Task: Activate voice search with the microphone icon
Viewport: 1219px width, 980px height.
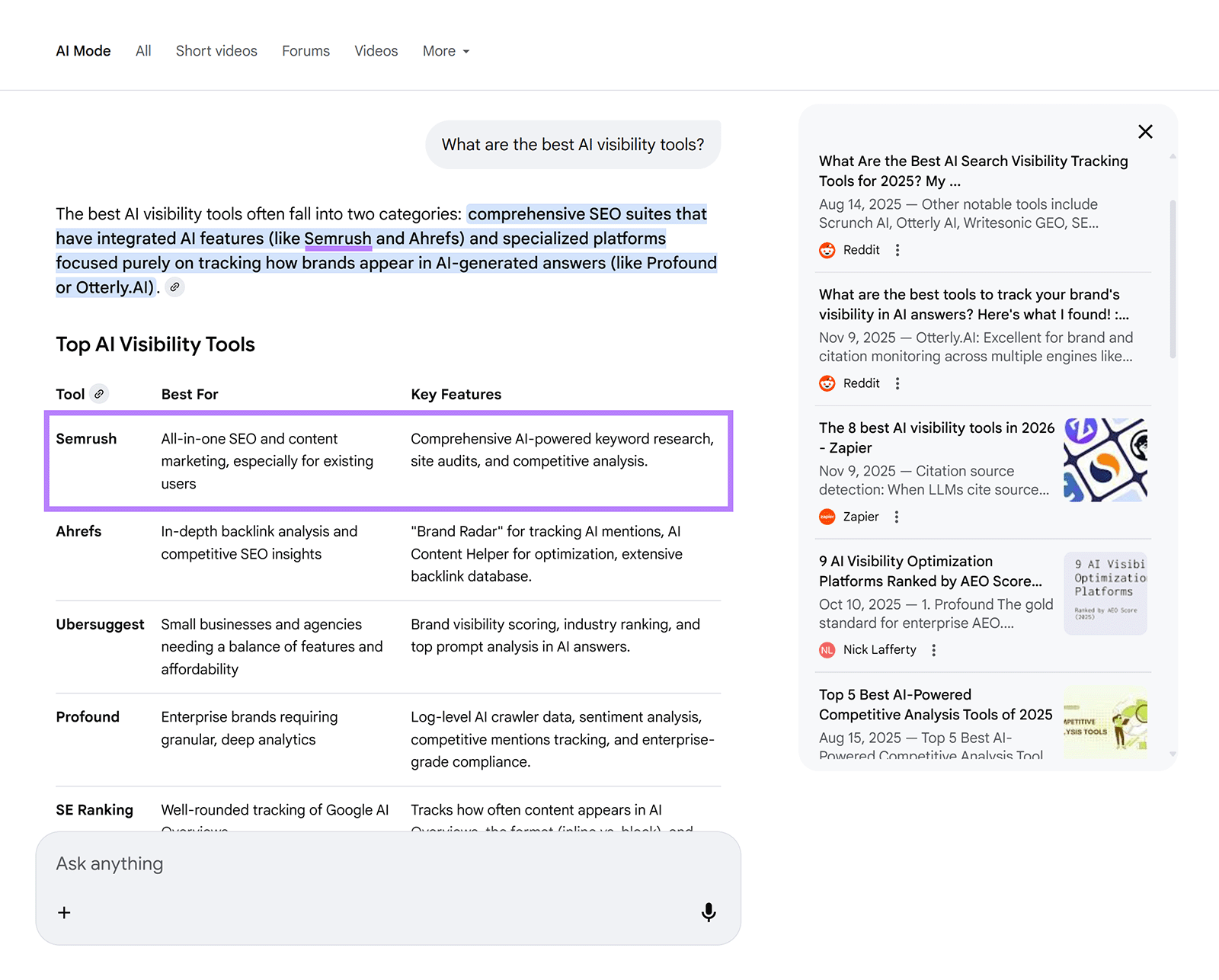Action: (x=709, y=912)
